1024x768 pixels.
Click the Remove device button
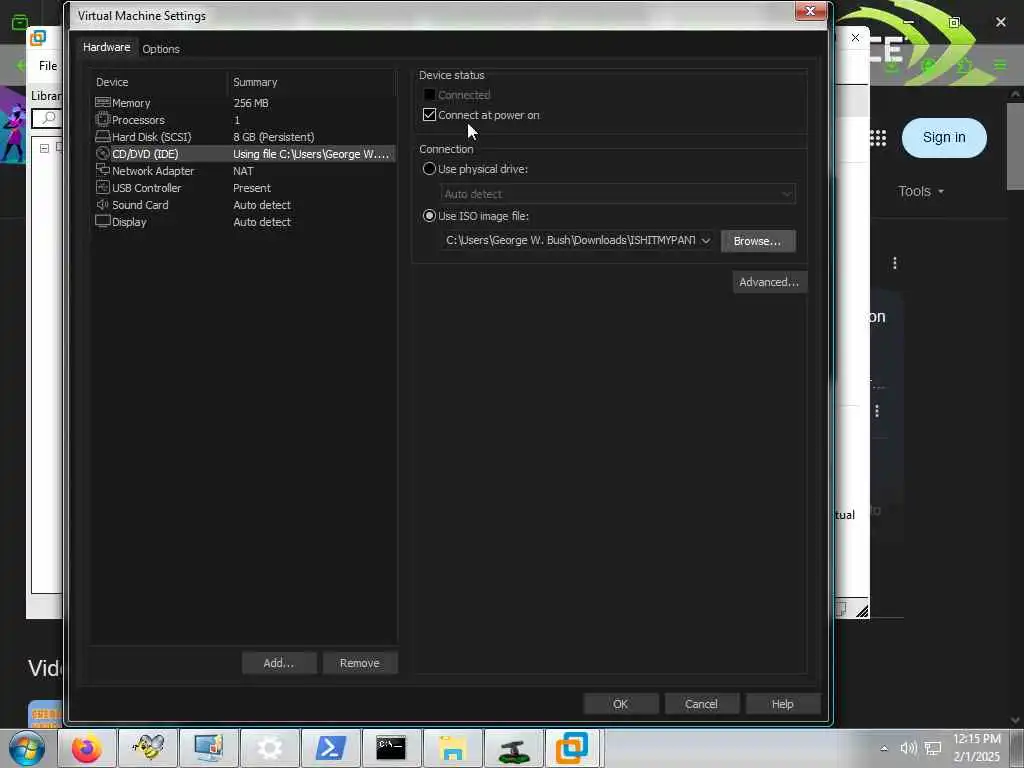(x=360, y=663)
